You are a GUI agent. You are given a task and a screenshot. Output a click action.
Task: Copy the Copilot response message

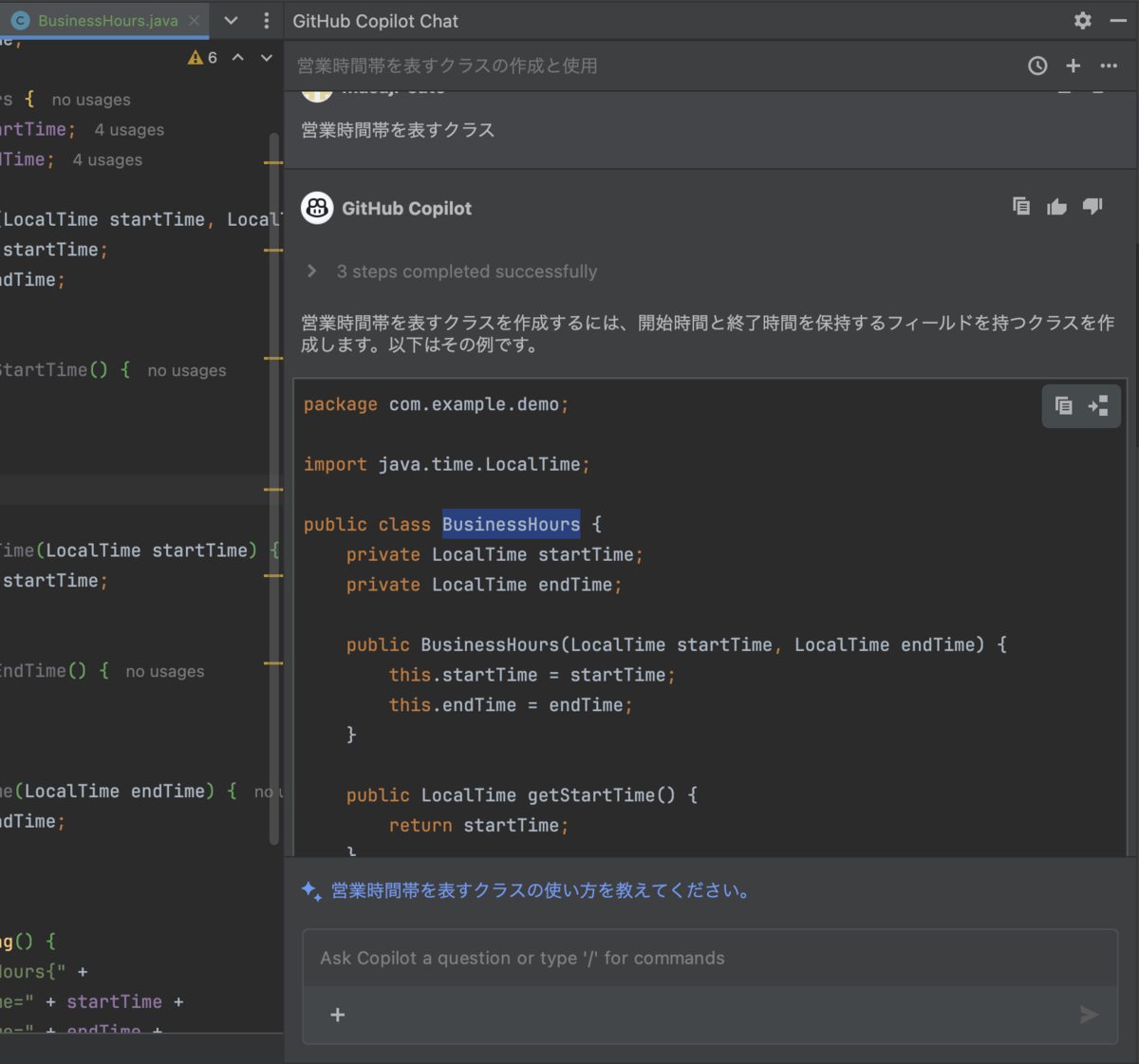pyautogui.click(x=1021, y=206)
